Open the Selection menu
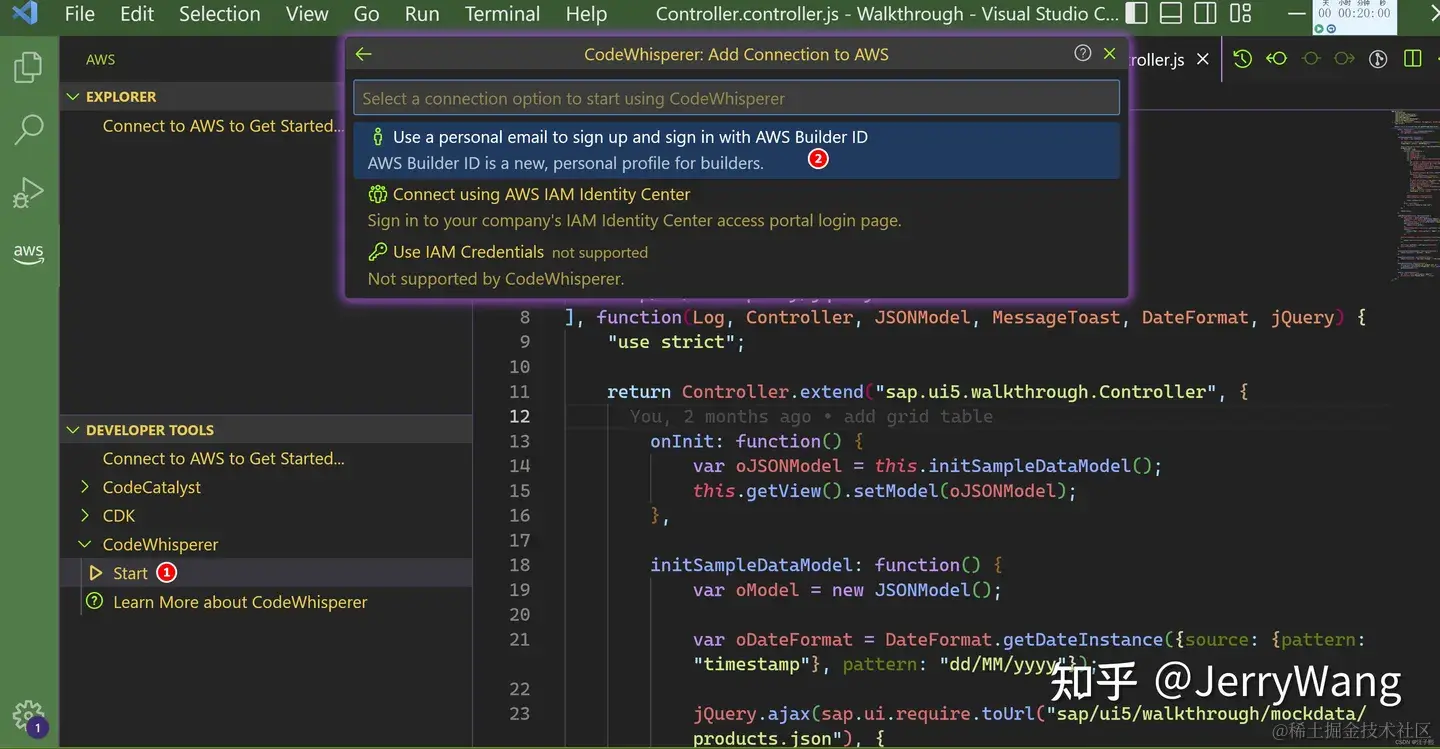This screenshot has height=749, width=1440. 220,14
